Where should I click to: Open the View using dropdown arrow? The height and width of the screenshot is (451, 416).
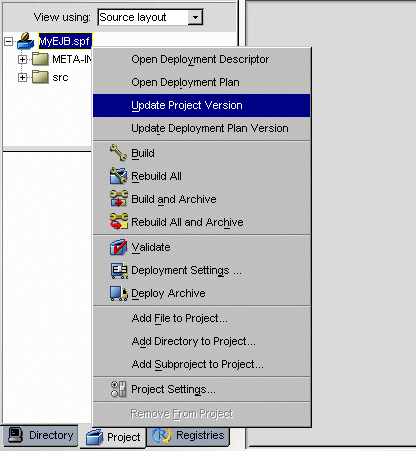point(195,17)
